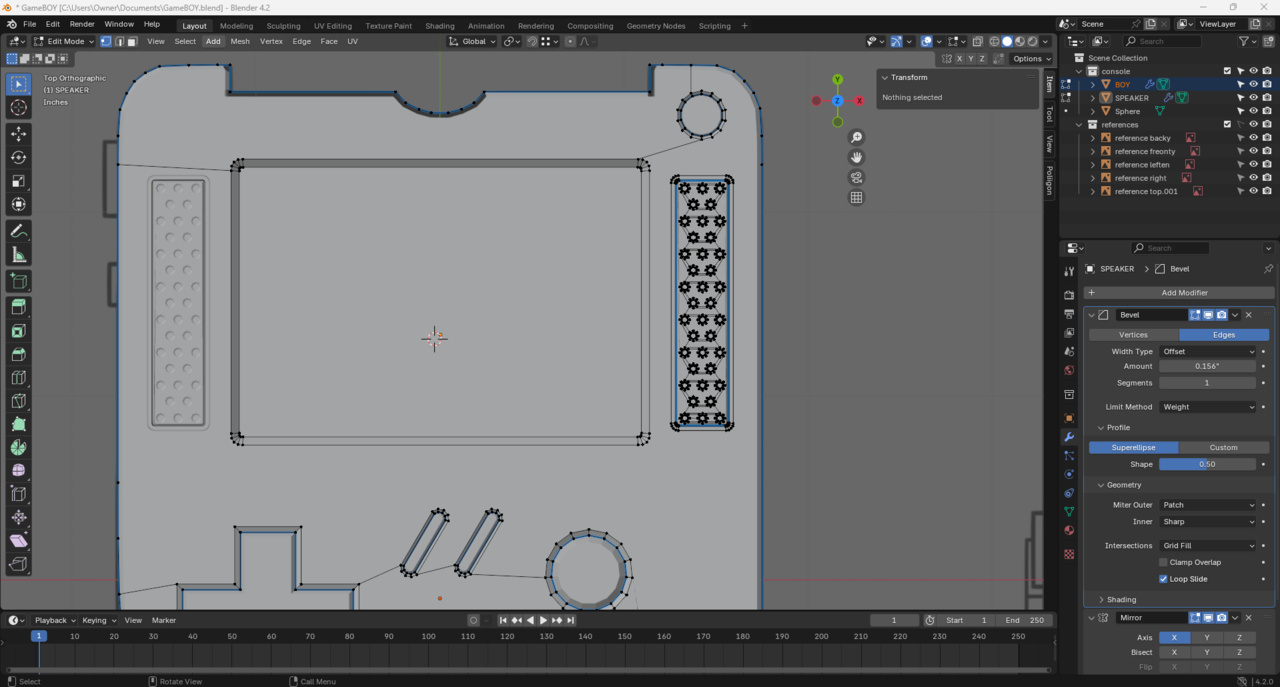Disable the Loop Slide checkbox

pos(1163,579)
